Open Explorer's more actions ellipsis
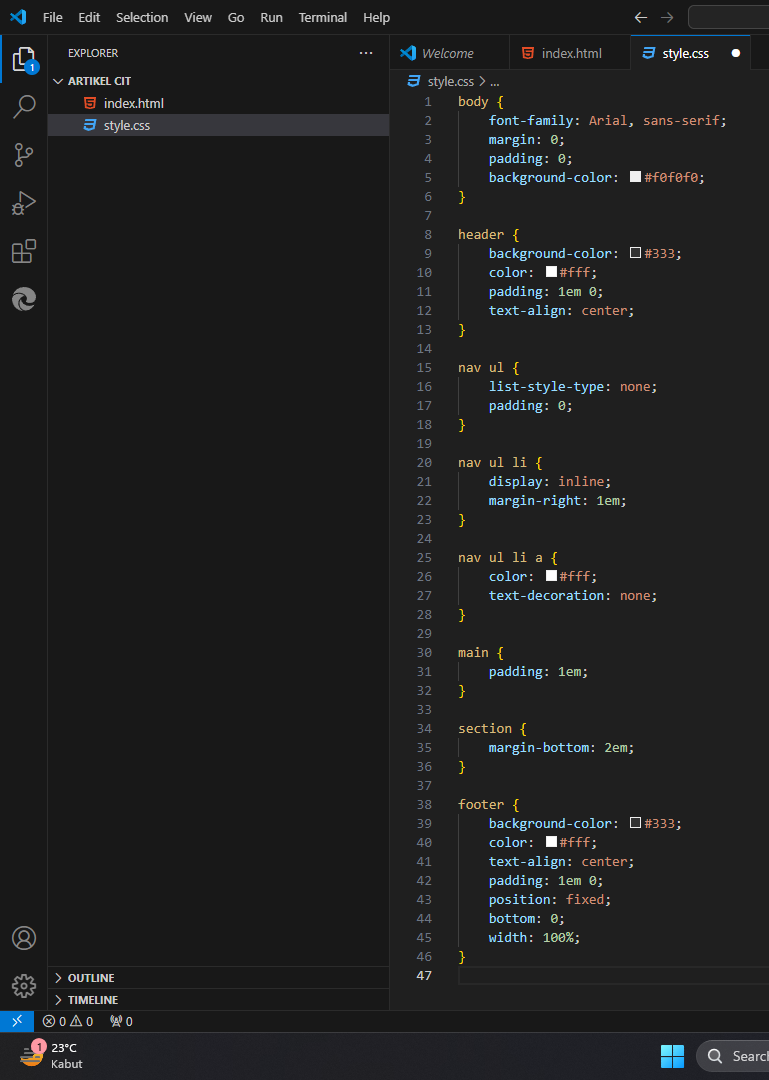 coord(366,53)
